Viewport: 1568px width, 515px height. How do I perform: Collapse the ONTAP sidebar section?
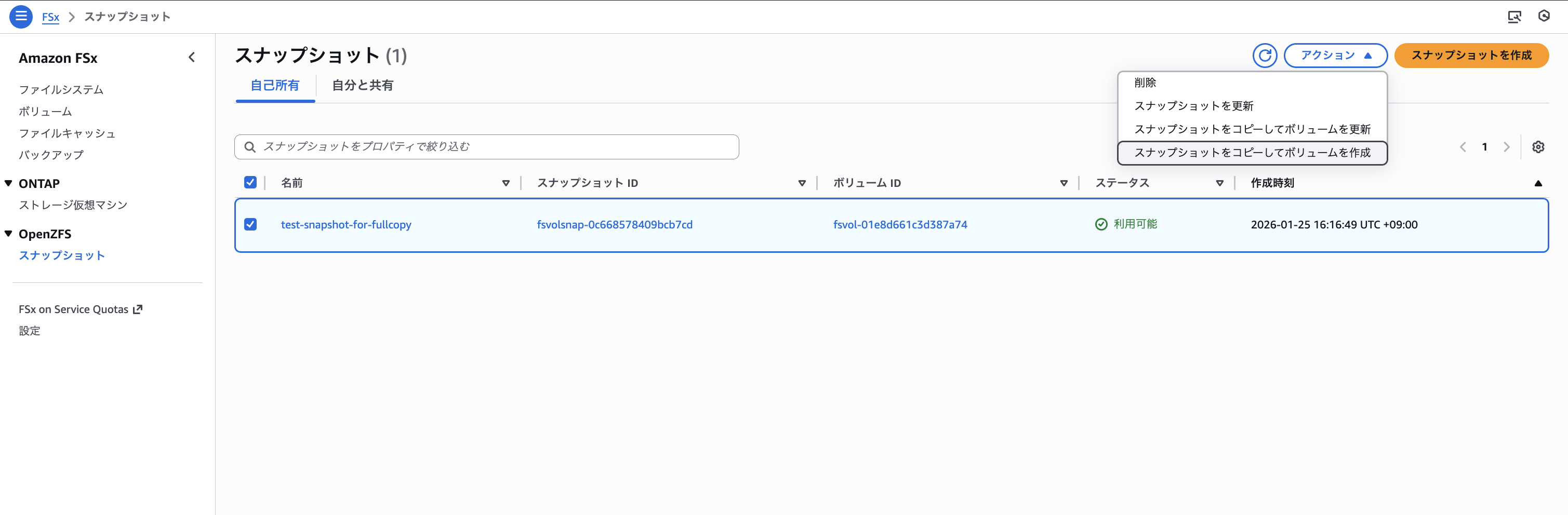pos(8,184)
